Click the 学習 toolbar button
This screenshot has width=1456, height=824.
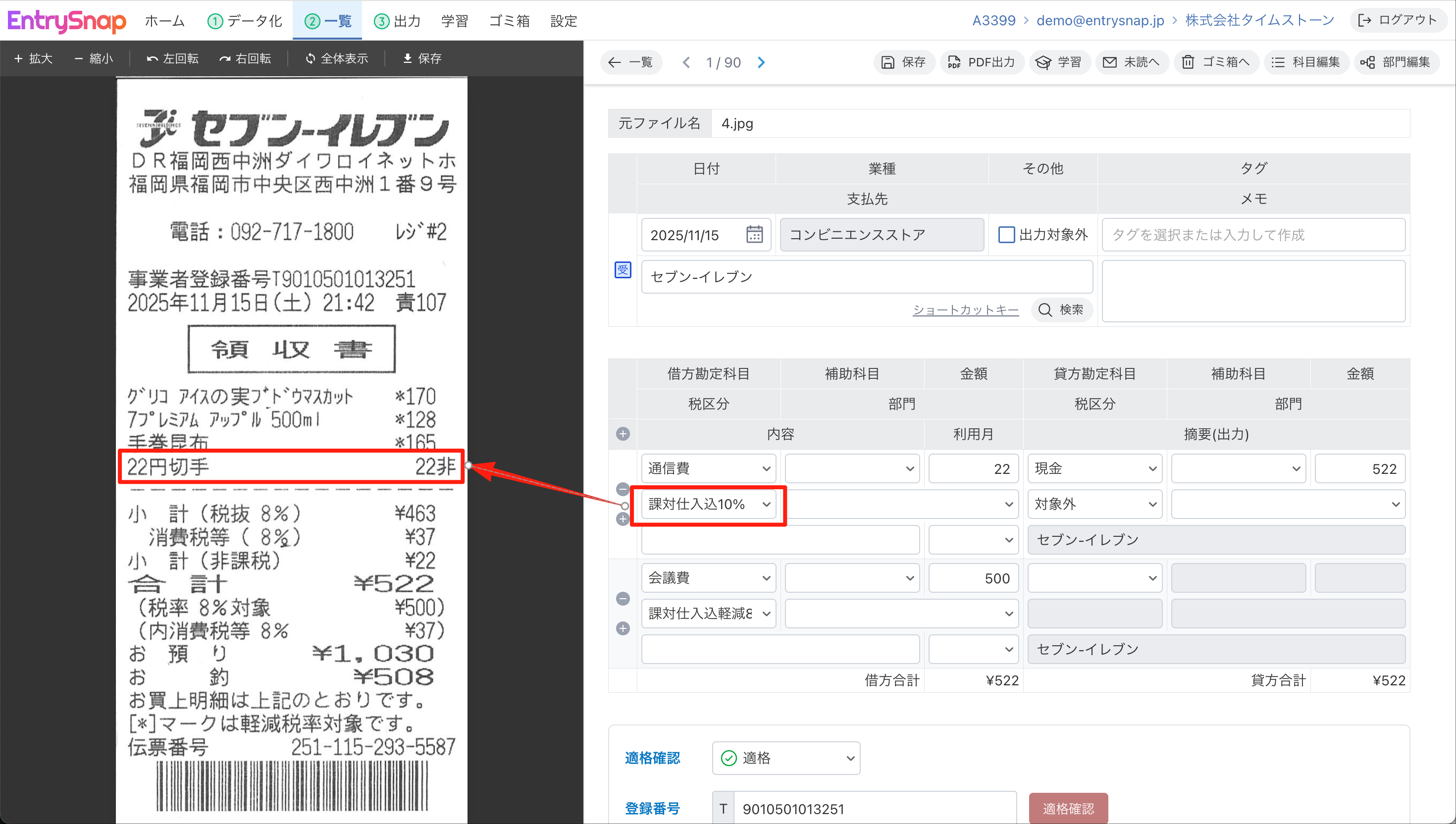coord(1059,62)
